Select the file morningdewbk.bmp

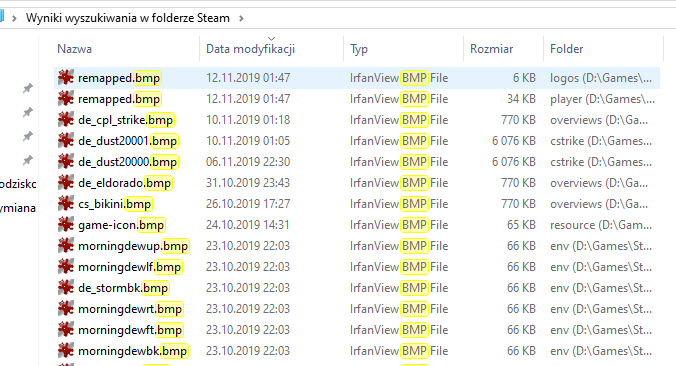pyautogui.click(x=133, y=351)
